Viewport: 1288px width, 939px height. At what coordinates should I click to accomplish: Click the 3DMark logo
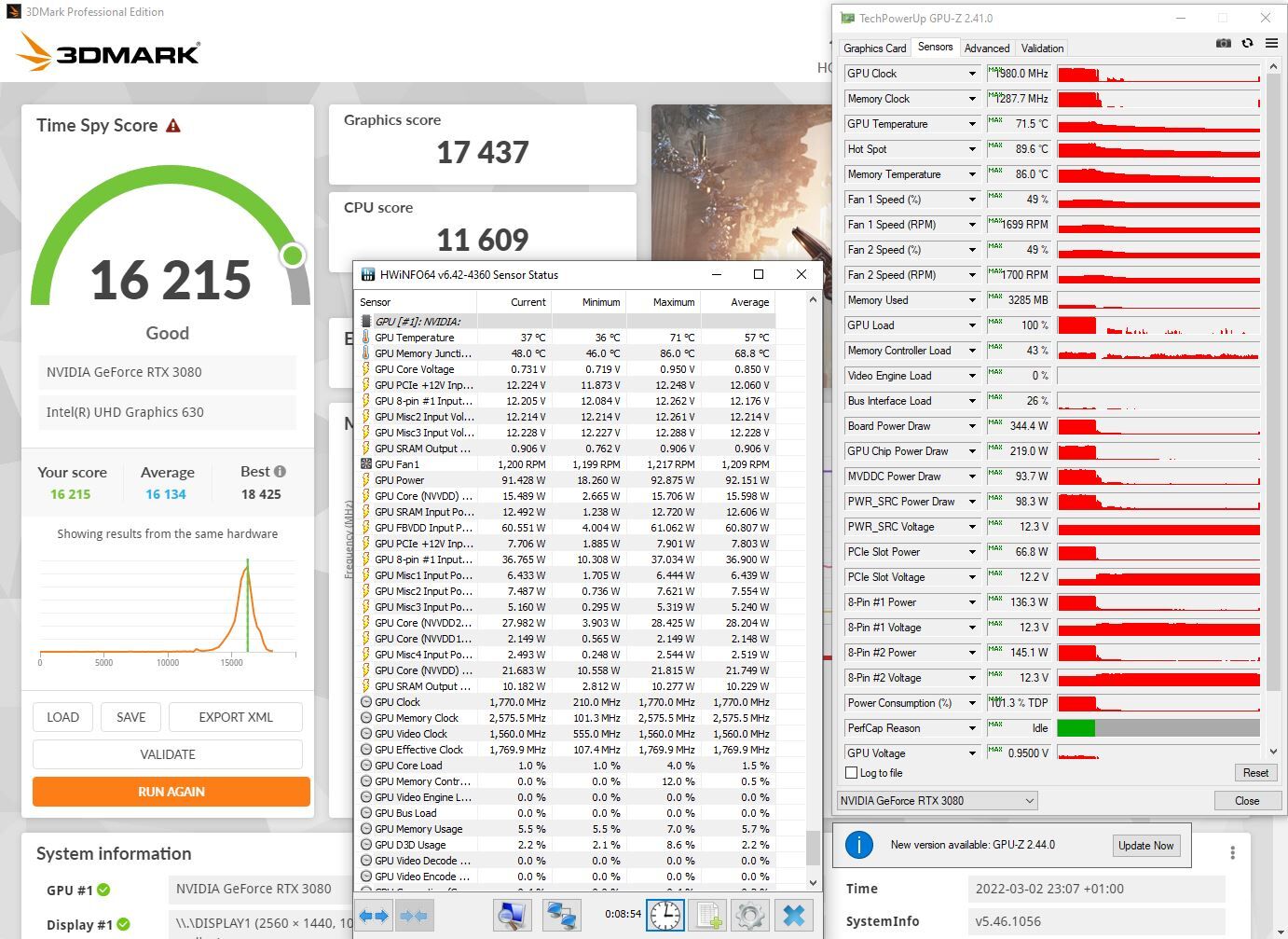[108, 53]
